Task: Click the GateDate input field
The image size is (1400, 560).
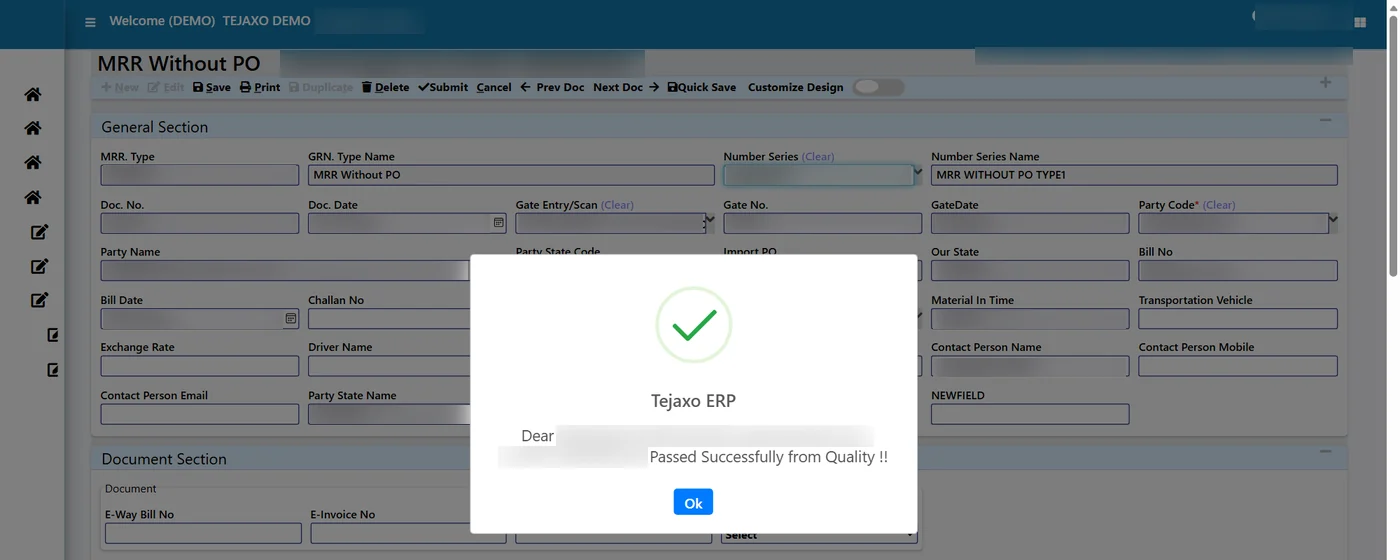Action: pos(1030,223)
